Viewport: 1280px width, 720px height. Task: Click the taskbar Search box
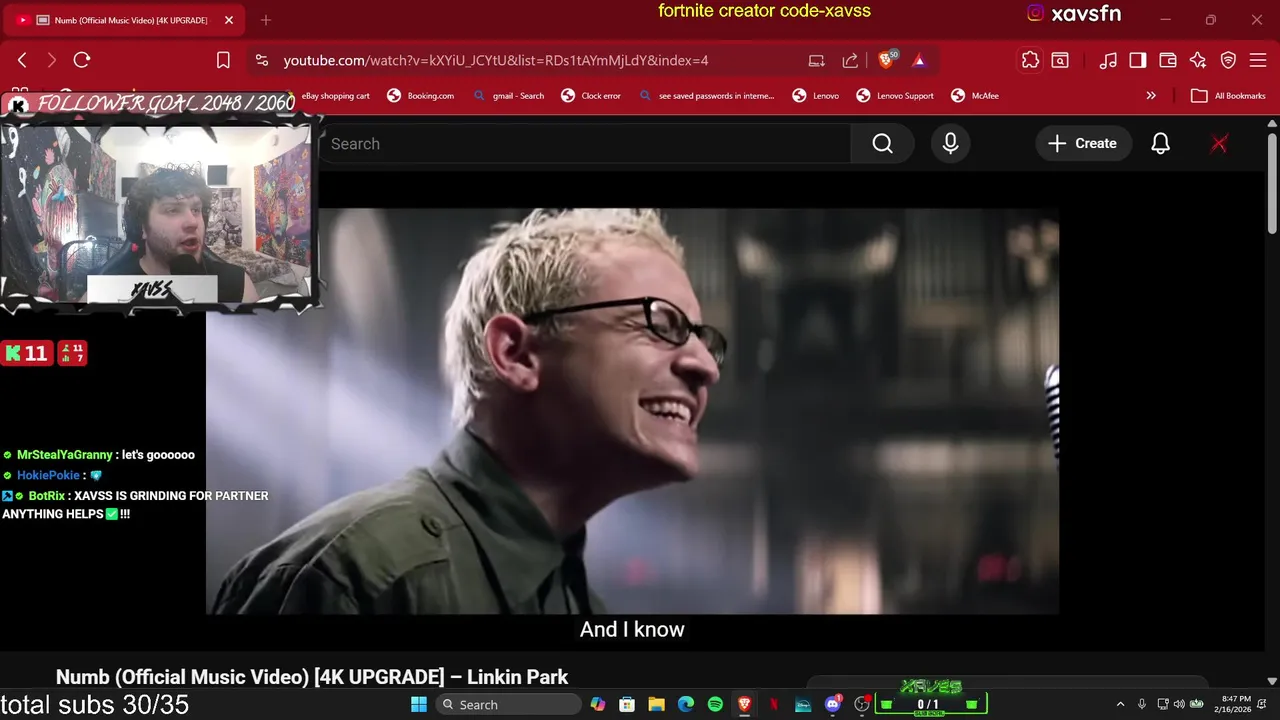click(507, 704)
